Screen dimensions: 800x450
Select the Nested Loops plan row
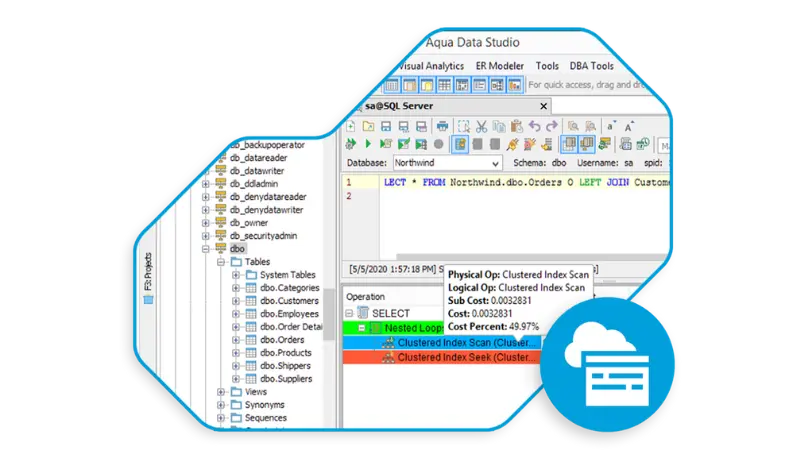click(x=394, y=328)
